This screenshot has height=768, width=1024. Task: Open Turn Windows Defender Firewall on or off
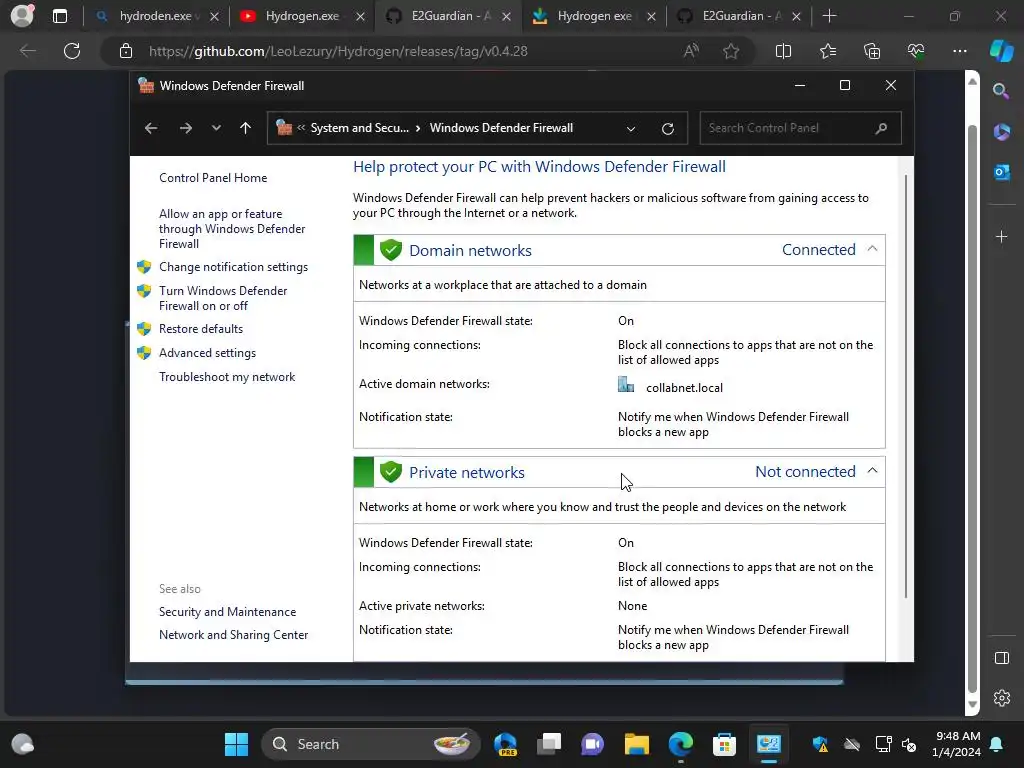(223, 298)
